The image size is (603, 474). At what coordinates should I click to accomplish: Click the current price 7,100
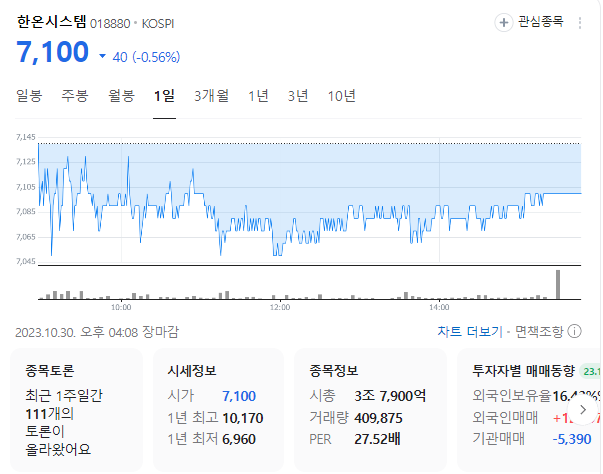pyautogui.click(x=53, y=52)
